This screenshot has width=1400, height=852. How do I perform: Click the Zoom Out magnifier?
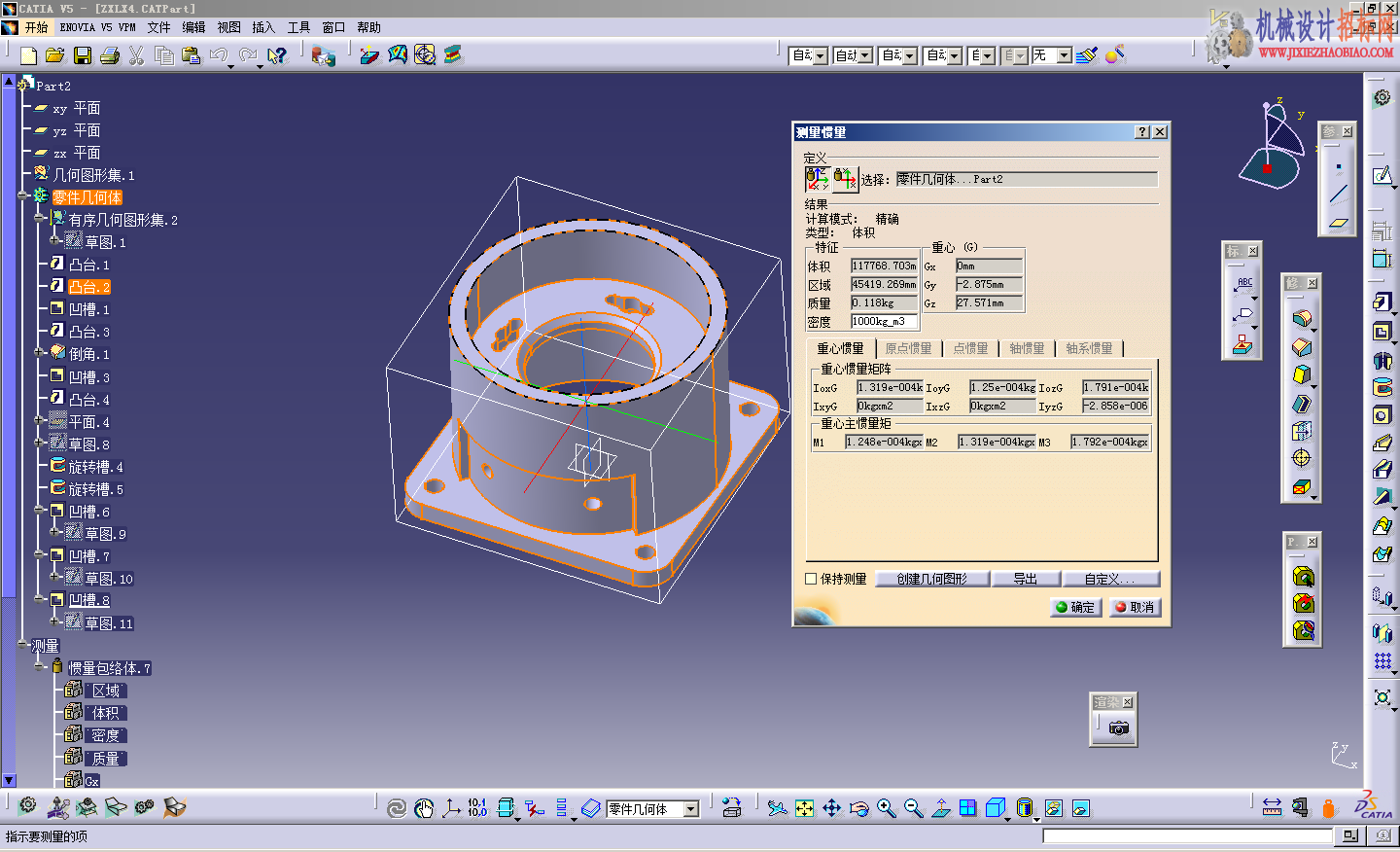913,808
